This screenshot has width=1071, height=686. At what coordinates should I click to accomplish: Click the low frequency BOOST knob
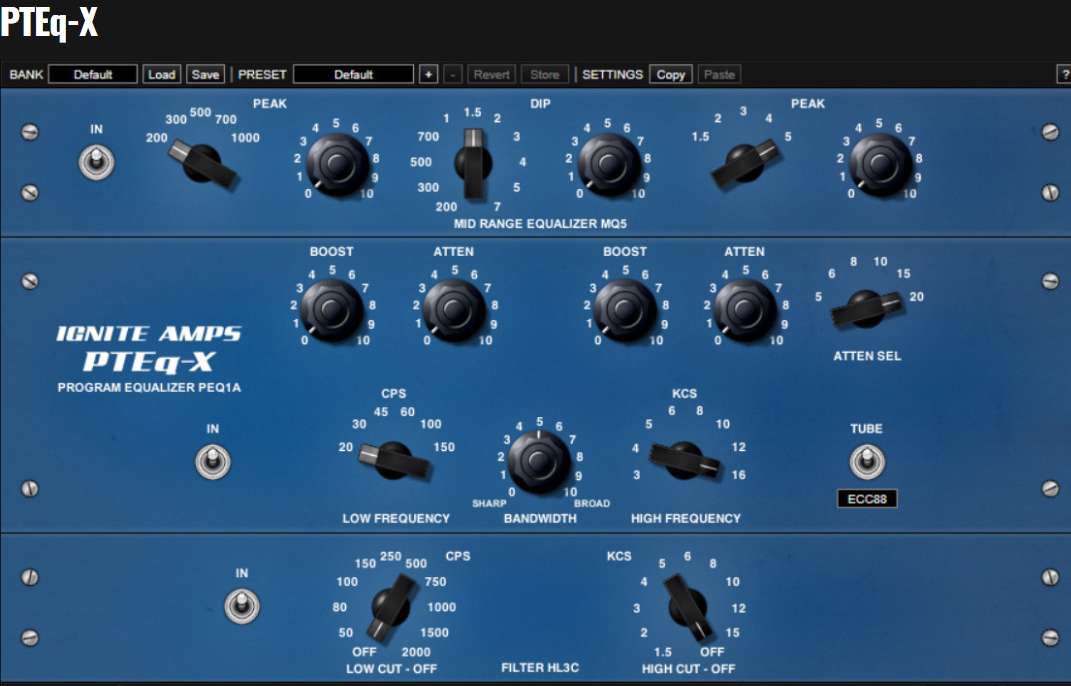coord(331,310)
